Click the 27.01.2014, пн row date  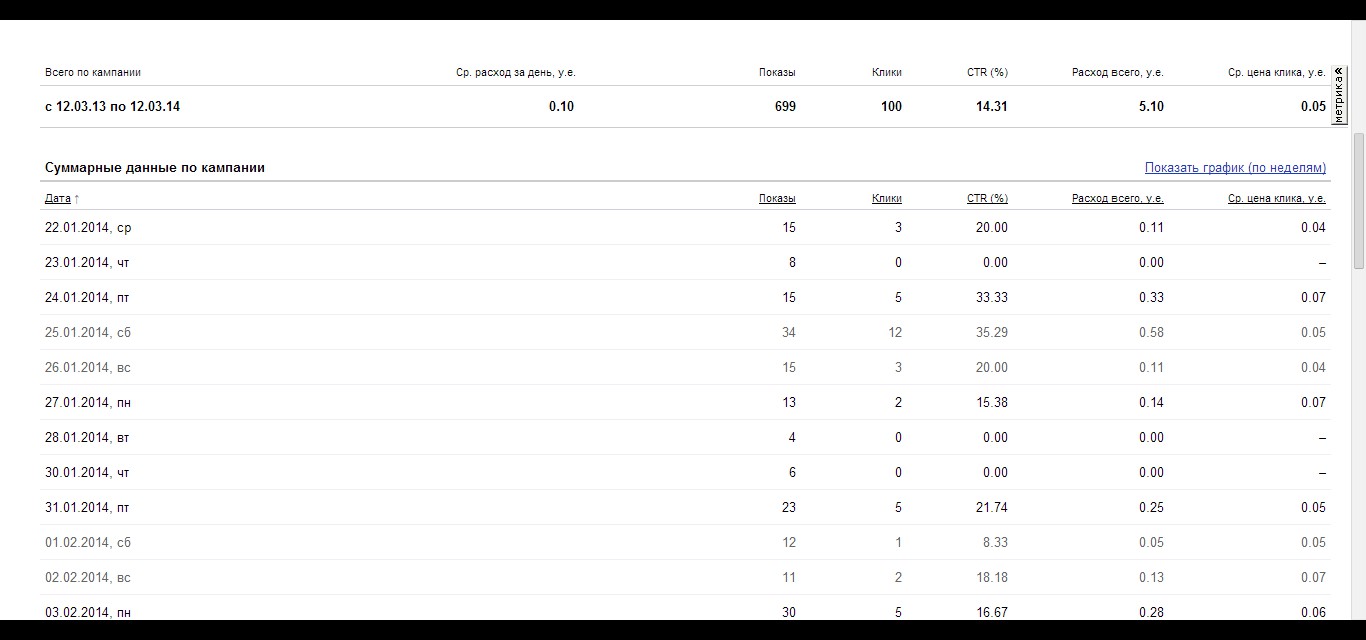tap(88, 402)
